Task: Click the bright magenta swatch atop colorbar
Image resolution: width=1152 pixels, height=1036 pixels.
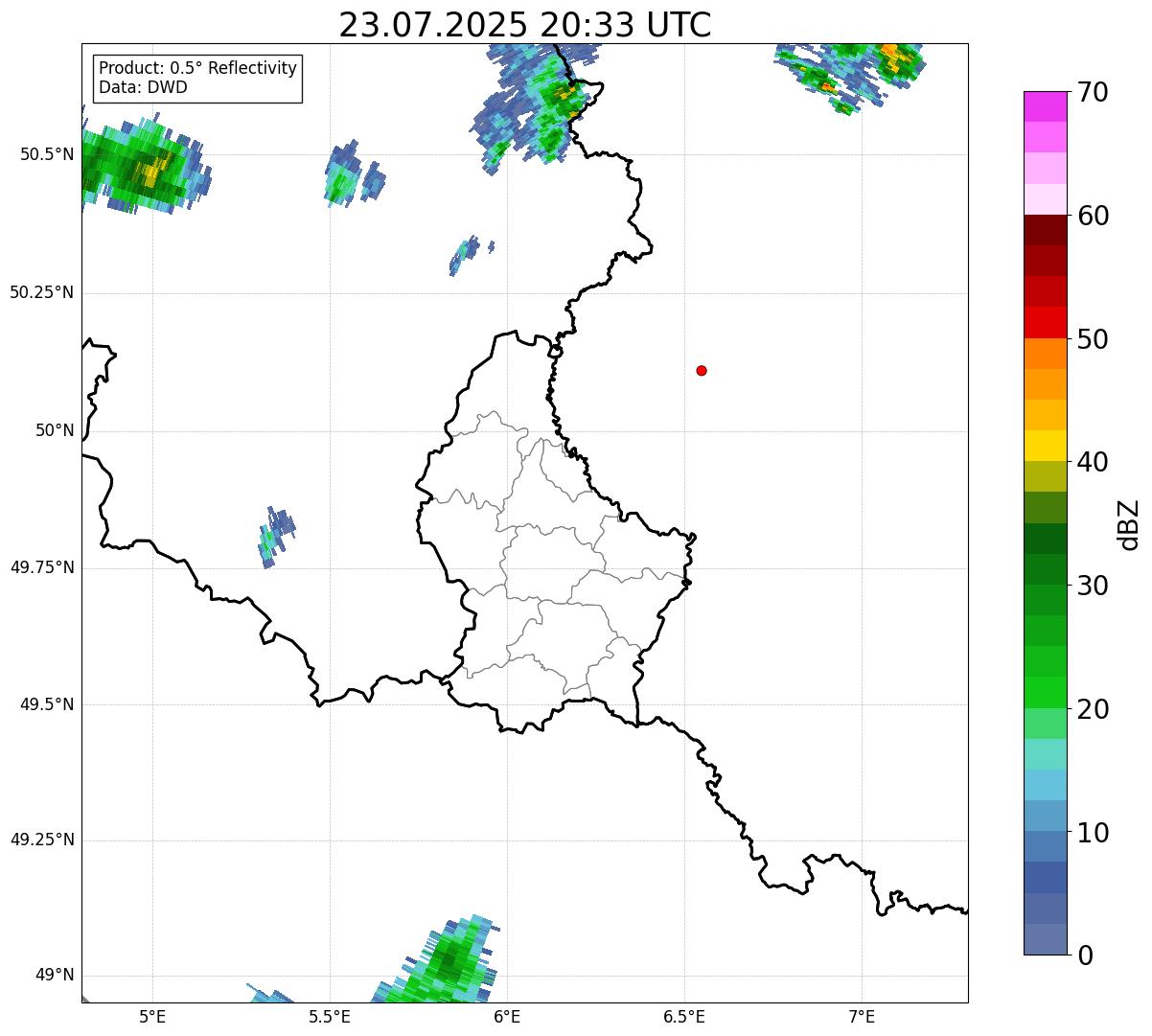Action: pyautogui.click(x=1046, y=106)
